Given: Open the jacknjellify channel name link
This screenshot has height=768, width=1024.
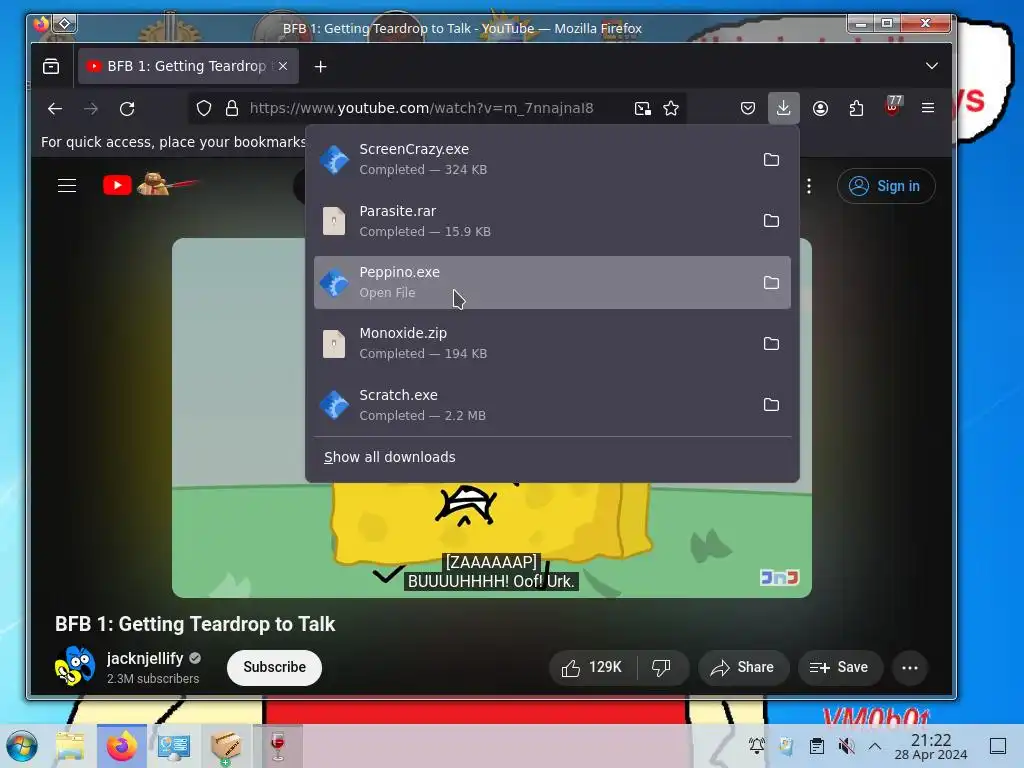Looking at the screenshot, I should 145,658.
